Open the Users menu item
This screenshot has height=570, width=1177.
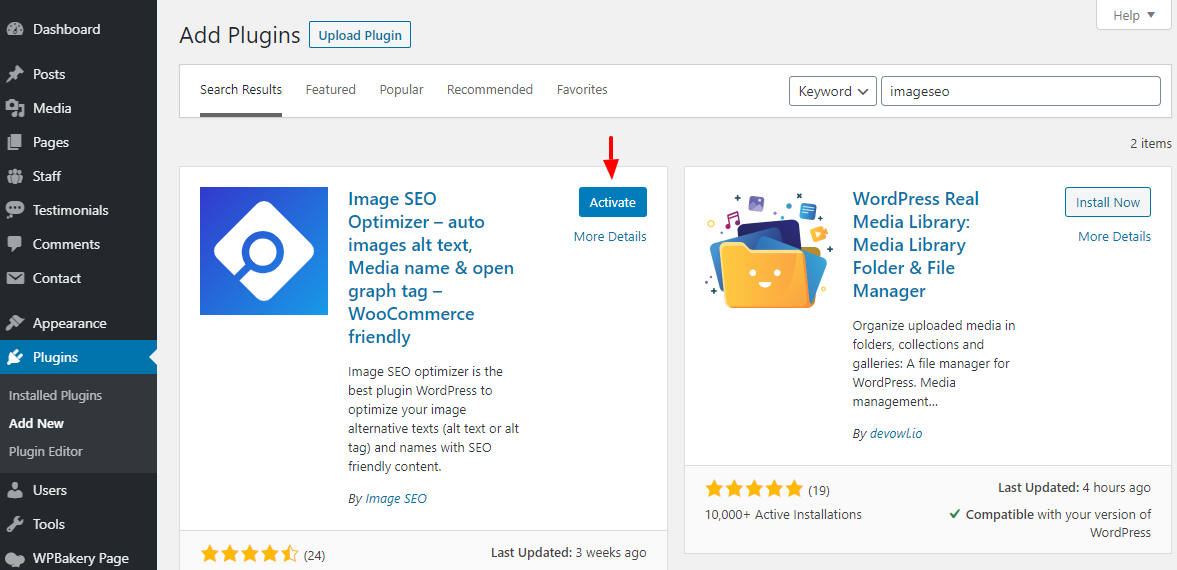(50, 490)
